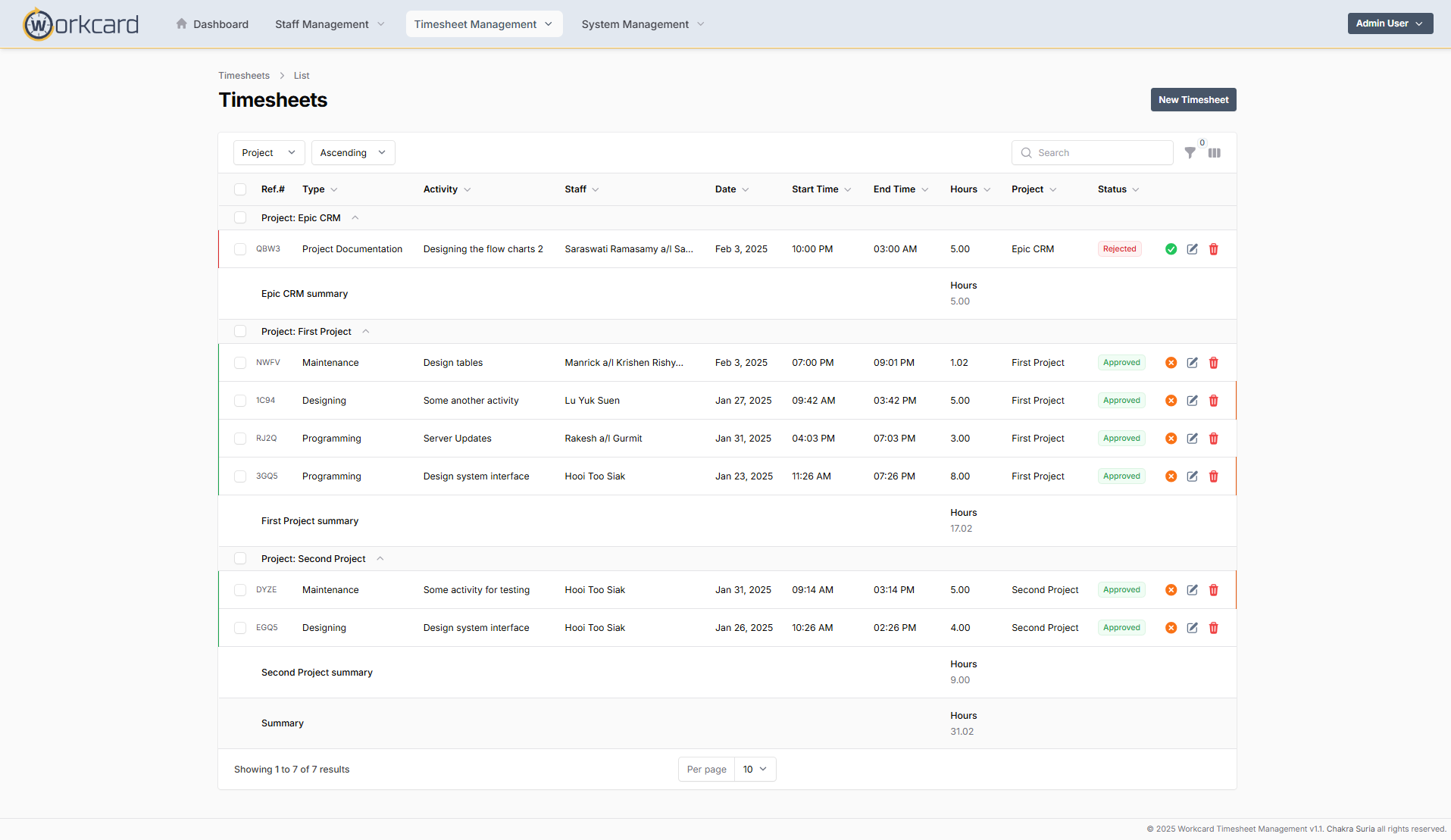Approve the rejected QBW3 timesheet
The width and height of the screenshot is (1451, 840).
[1171, 249]
